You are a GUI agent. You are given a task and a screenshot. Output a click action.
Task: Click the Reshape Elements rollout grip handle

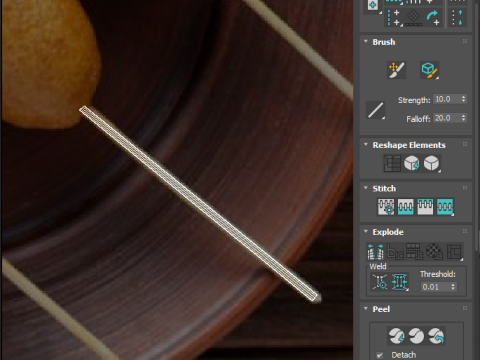coord(465,144)
